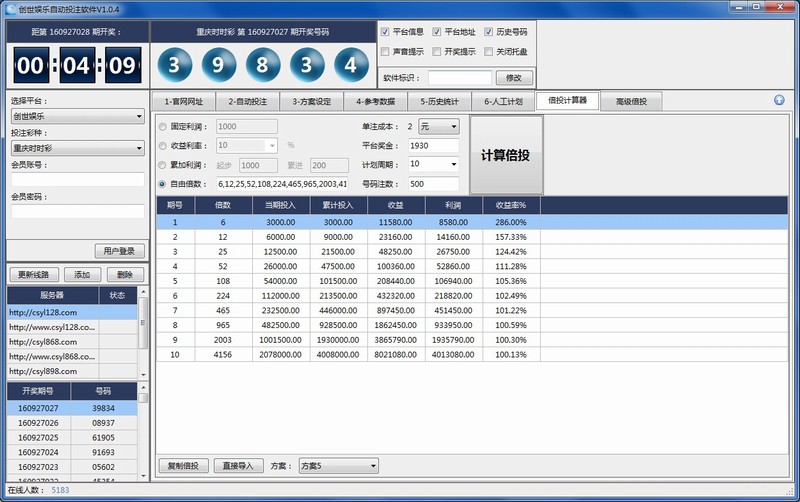Click the 用户登录 button

click(x=119, y=251)
